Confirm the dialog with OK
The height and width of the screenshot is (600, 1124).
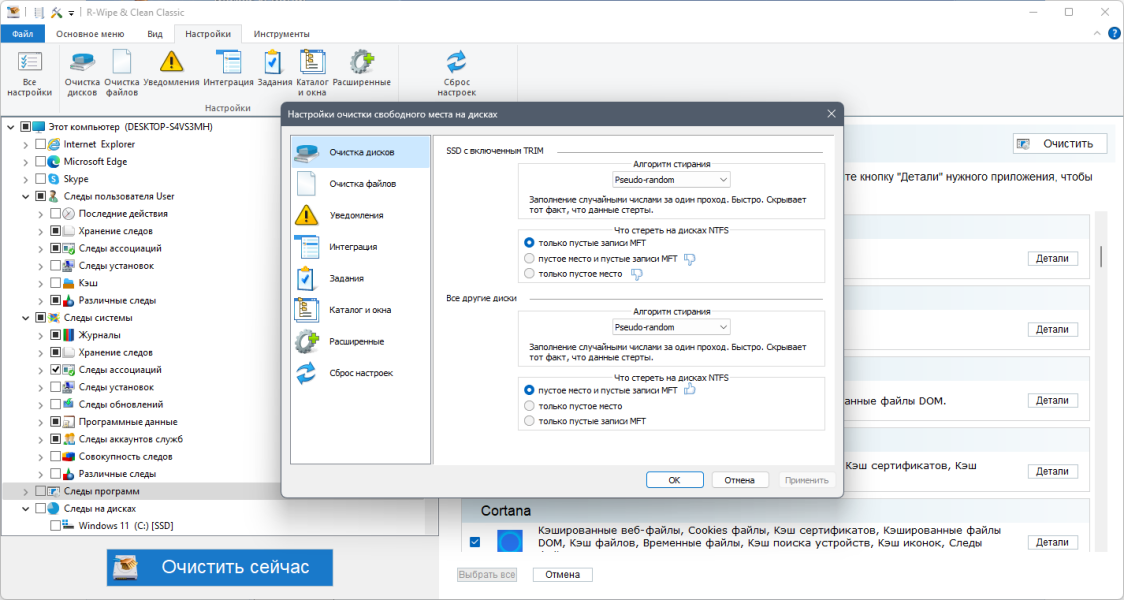point(674,480)
